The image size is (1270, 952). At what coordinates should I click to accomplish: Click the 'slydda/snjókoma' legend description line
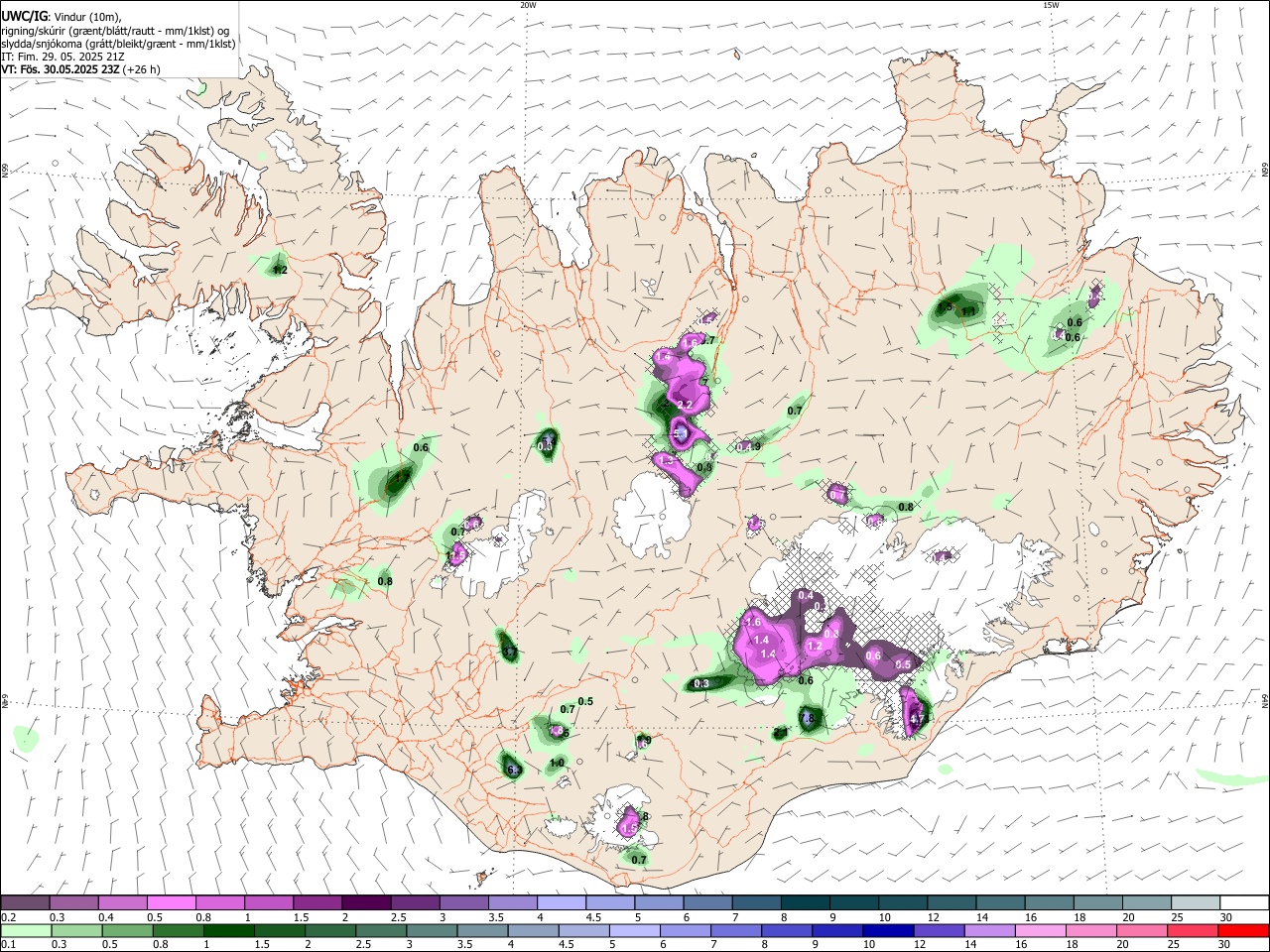click(118, 44)
